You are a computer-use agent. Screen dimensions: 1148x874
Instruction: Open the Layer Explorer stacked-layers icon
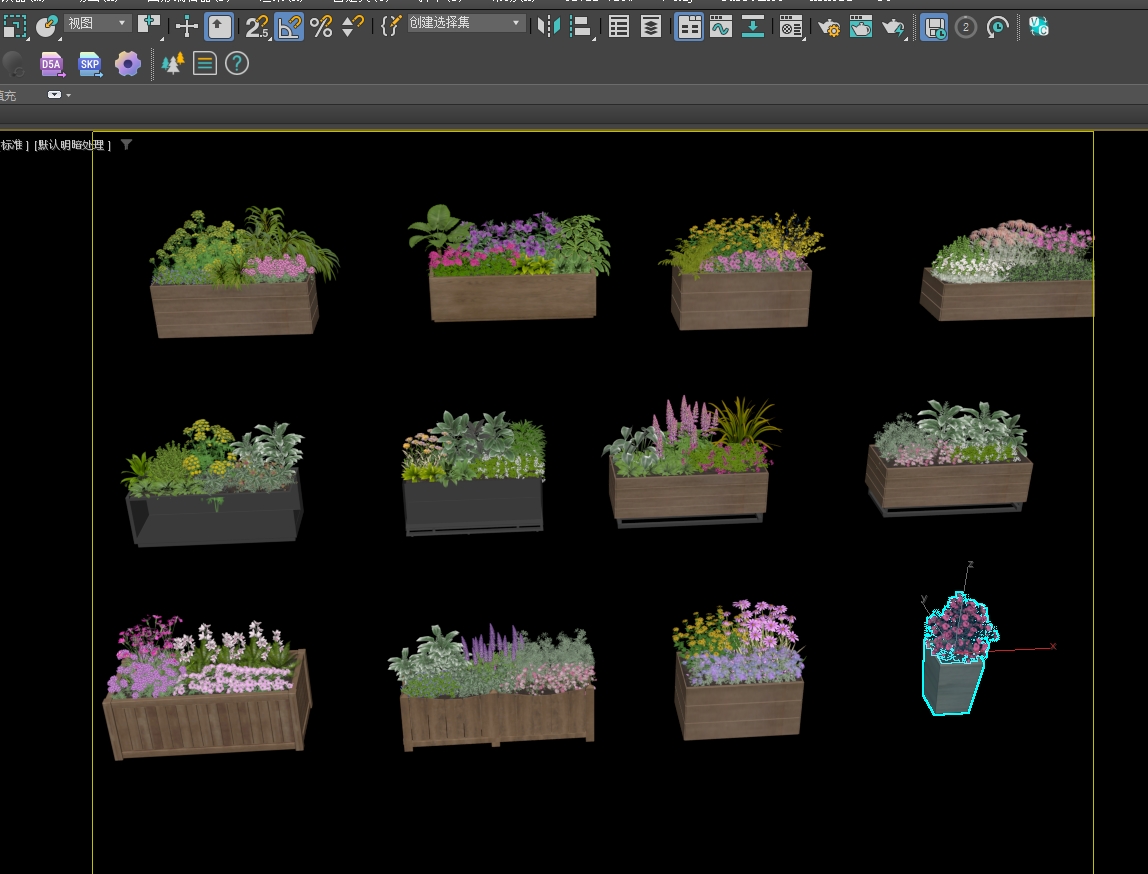point(651,27)
